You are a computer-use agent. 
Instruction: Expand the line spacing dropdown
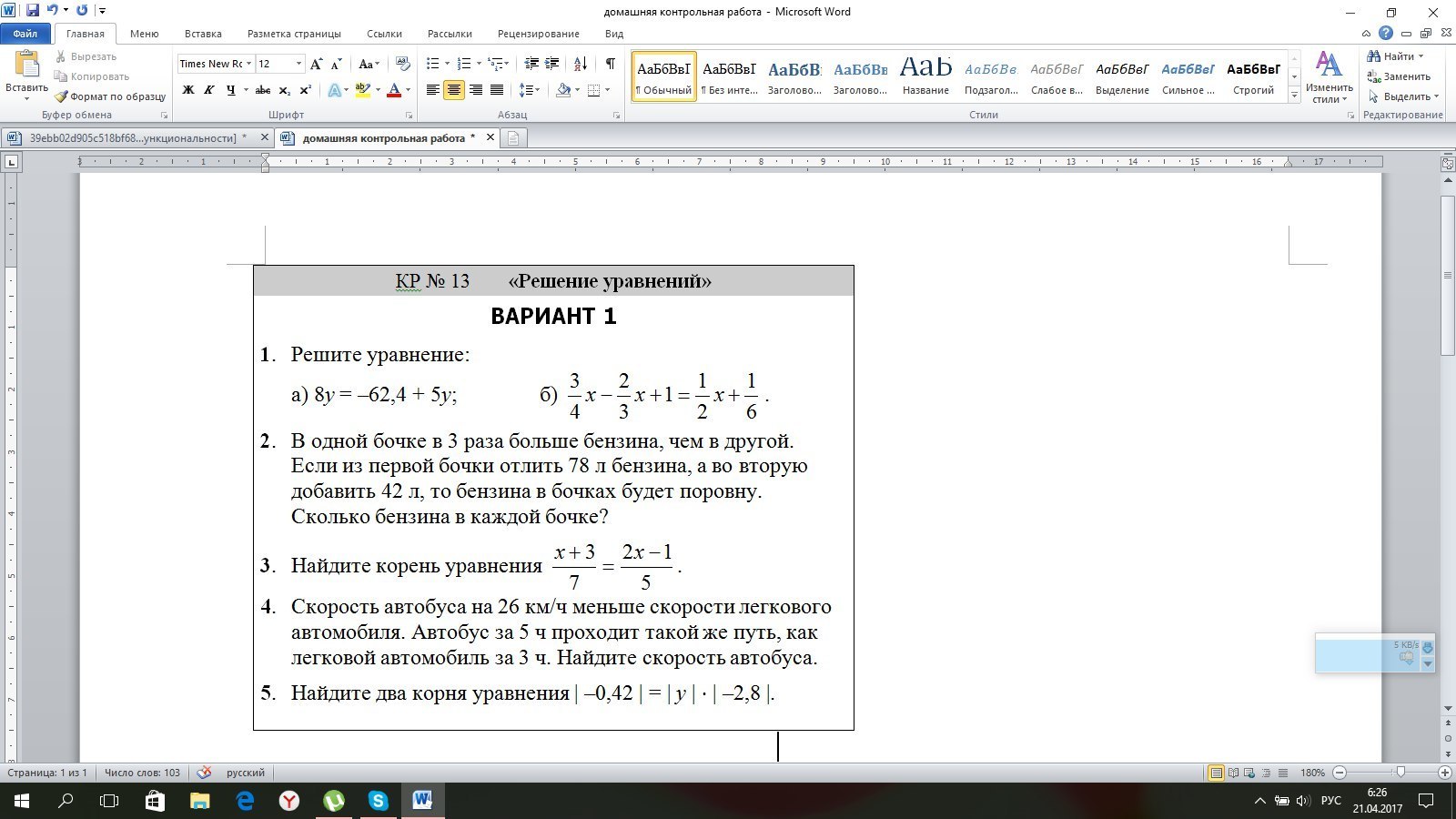click(538, 90)
